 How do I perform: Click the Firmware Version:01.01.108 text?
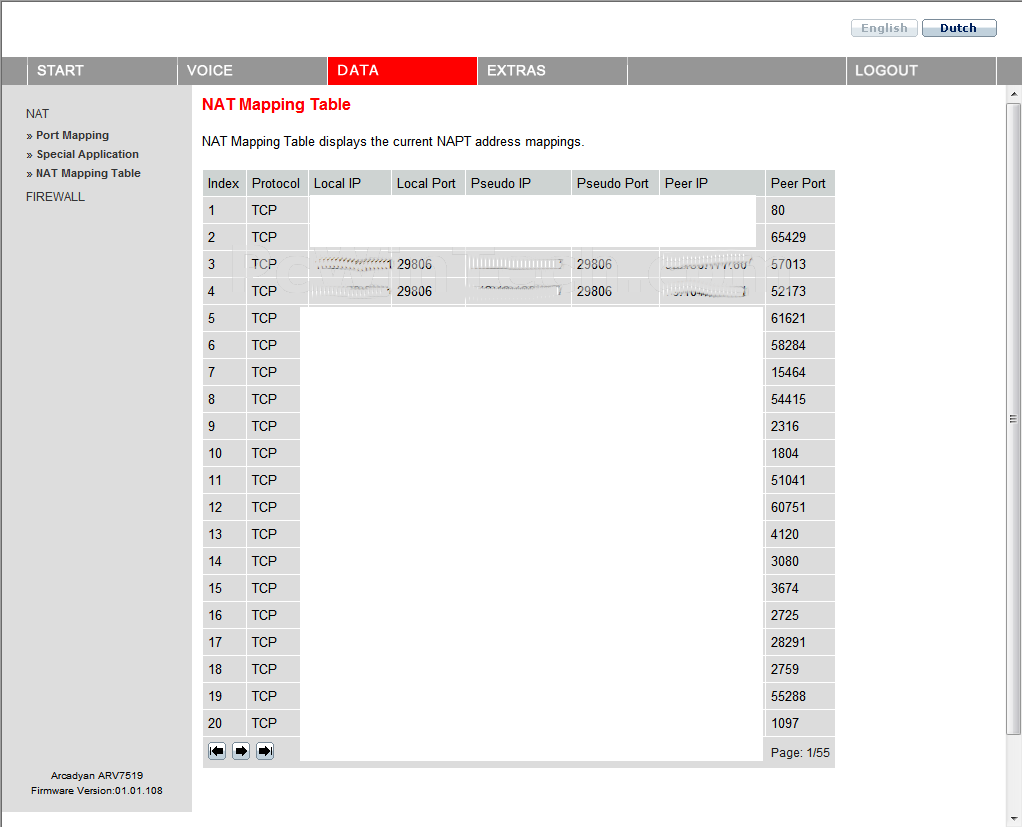[x=96, y=791]
